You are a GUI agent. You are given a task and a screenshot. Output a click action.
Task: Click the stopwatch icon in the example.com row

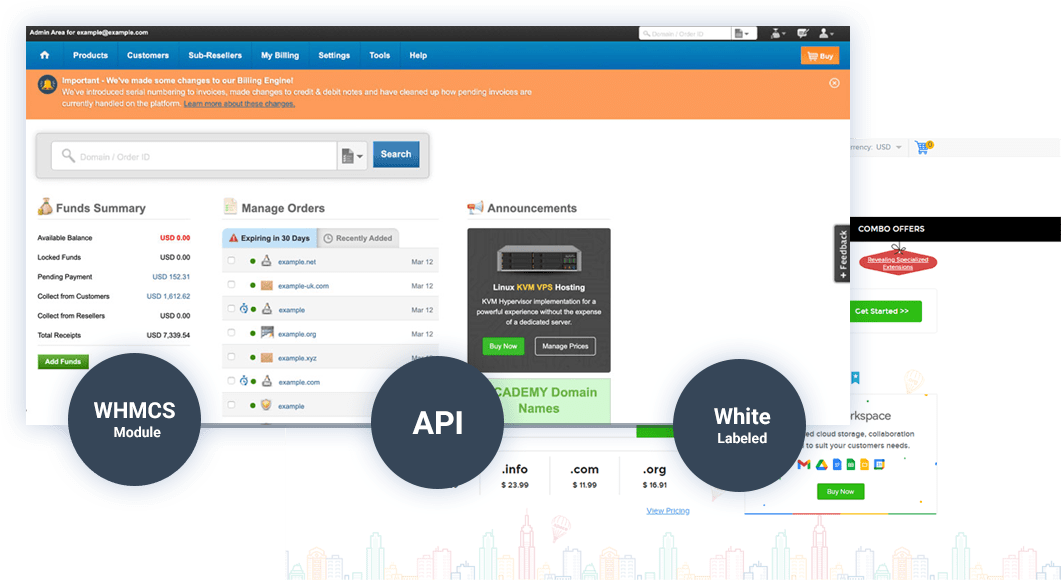pyautogui.click(x=244, y=382)
